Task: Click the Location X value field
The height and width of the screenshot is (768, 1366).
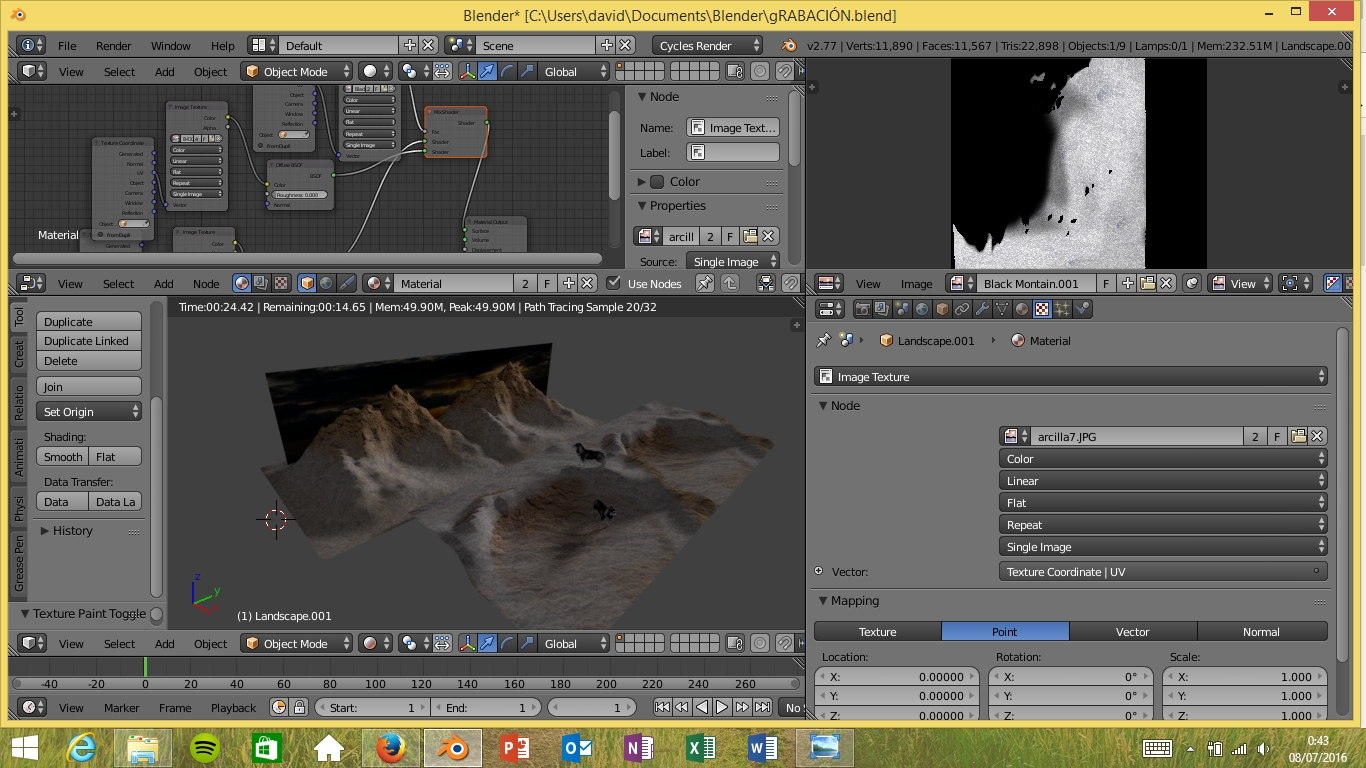Action: coord(896,677)
